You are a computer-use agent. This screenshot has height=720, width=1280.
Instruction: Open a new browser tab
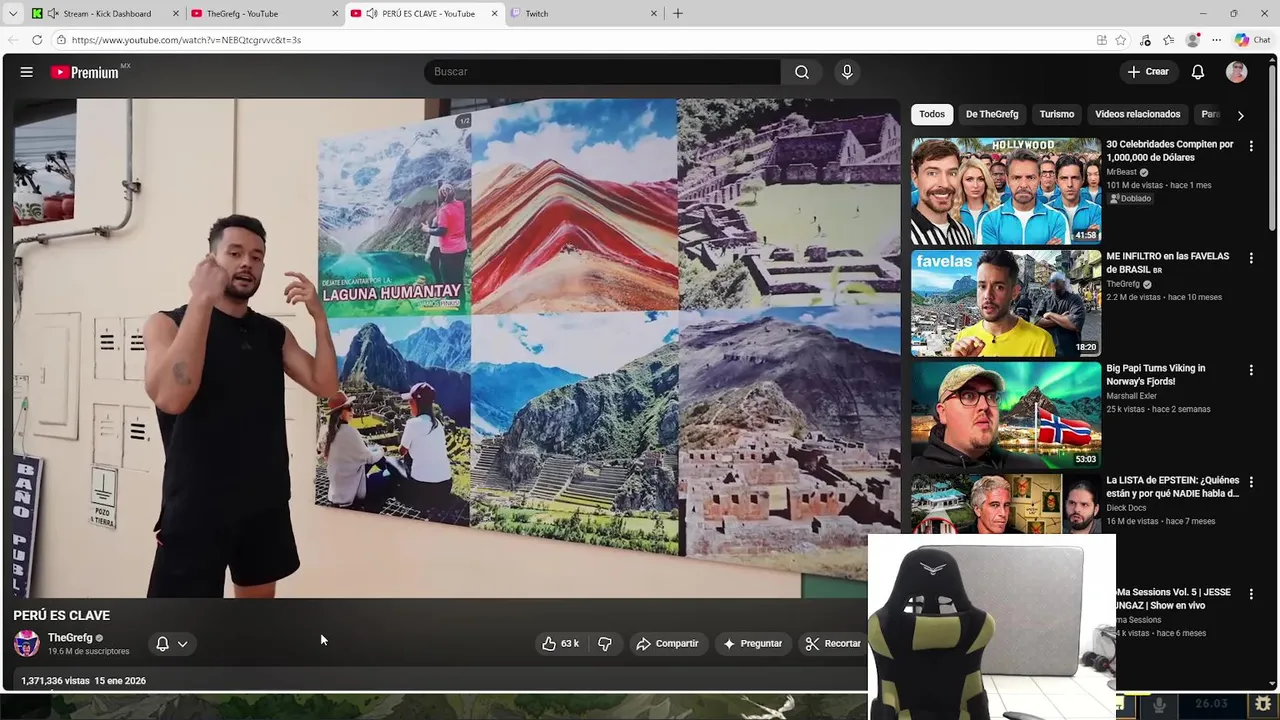click(678, 14)
